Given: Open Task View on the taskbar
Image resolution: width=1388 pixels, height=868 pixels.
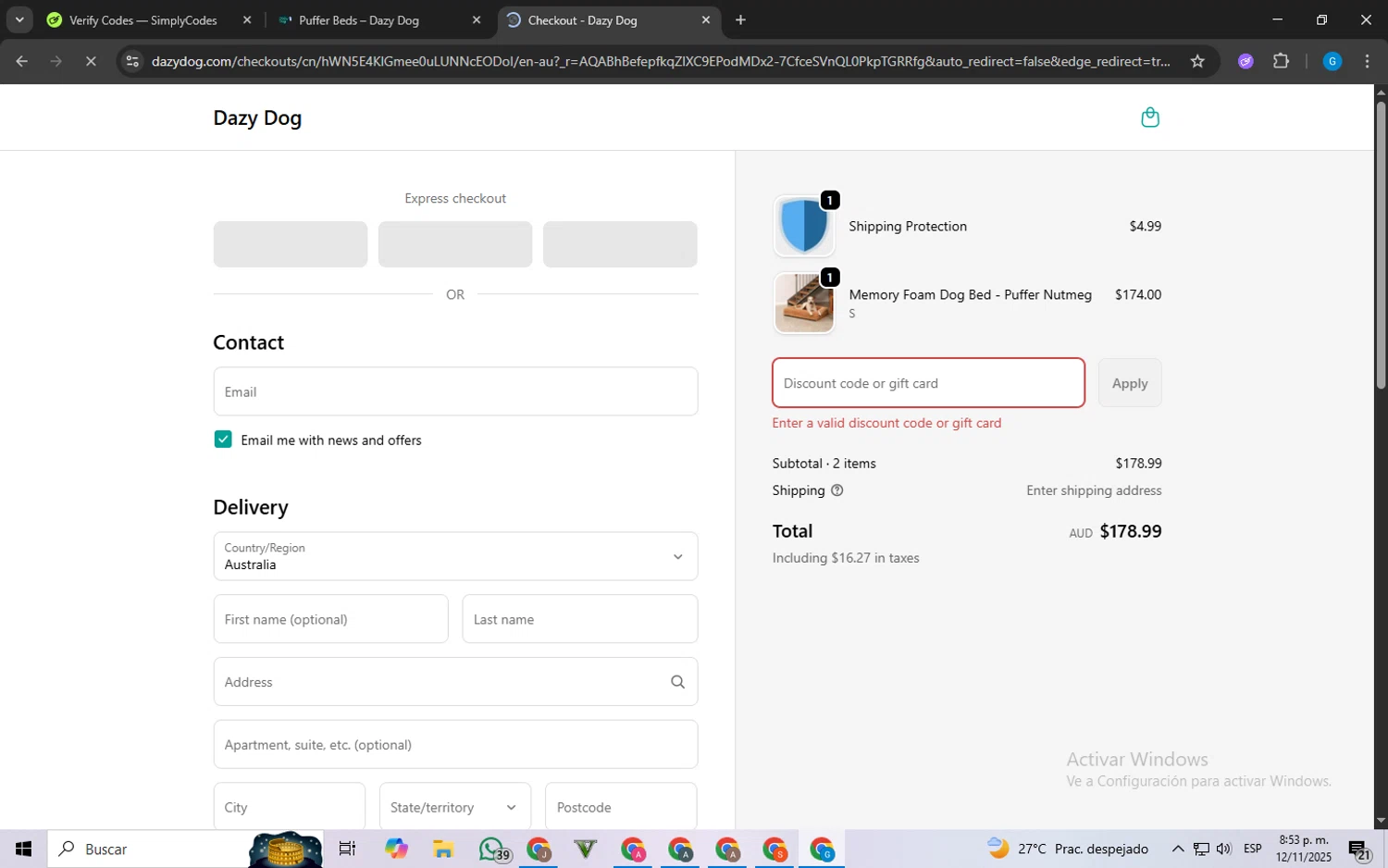Looking at the screenshot, I should [x=347, y=849].
